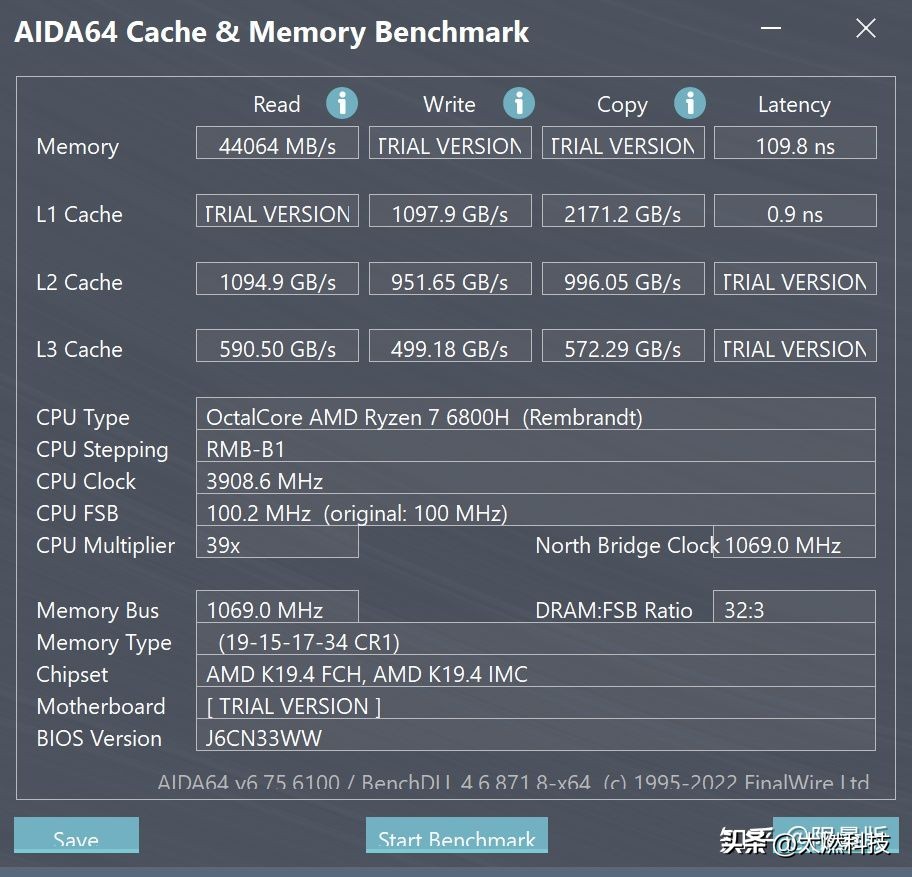This screenshot has width=912, height=877.
Task: Click the DRAM:FSB Ratio 32:3 field
Action: (x=795, y=609)
